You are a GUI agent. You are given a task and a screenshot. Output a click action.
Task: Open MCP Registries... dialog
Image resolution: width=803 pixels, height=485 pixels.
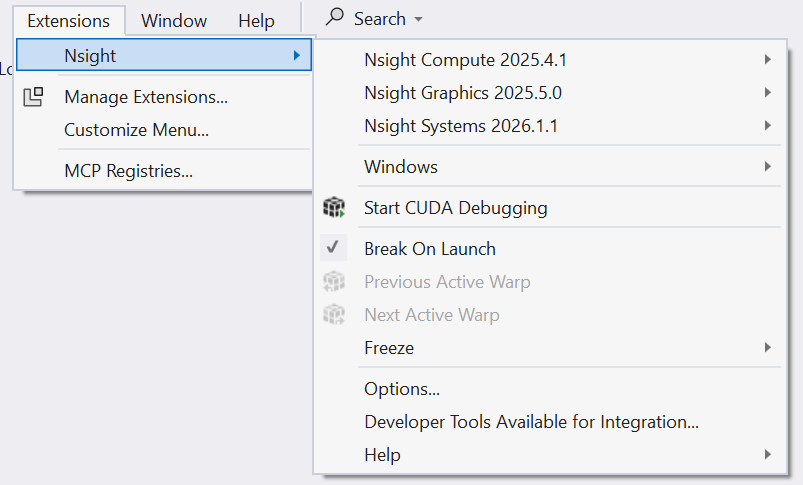click(128, 171)
